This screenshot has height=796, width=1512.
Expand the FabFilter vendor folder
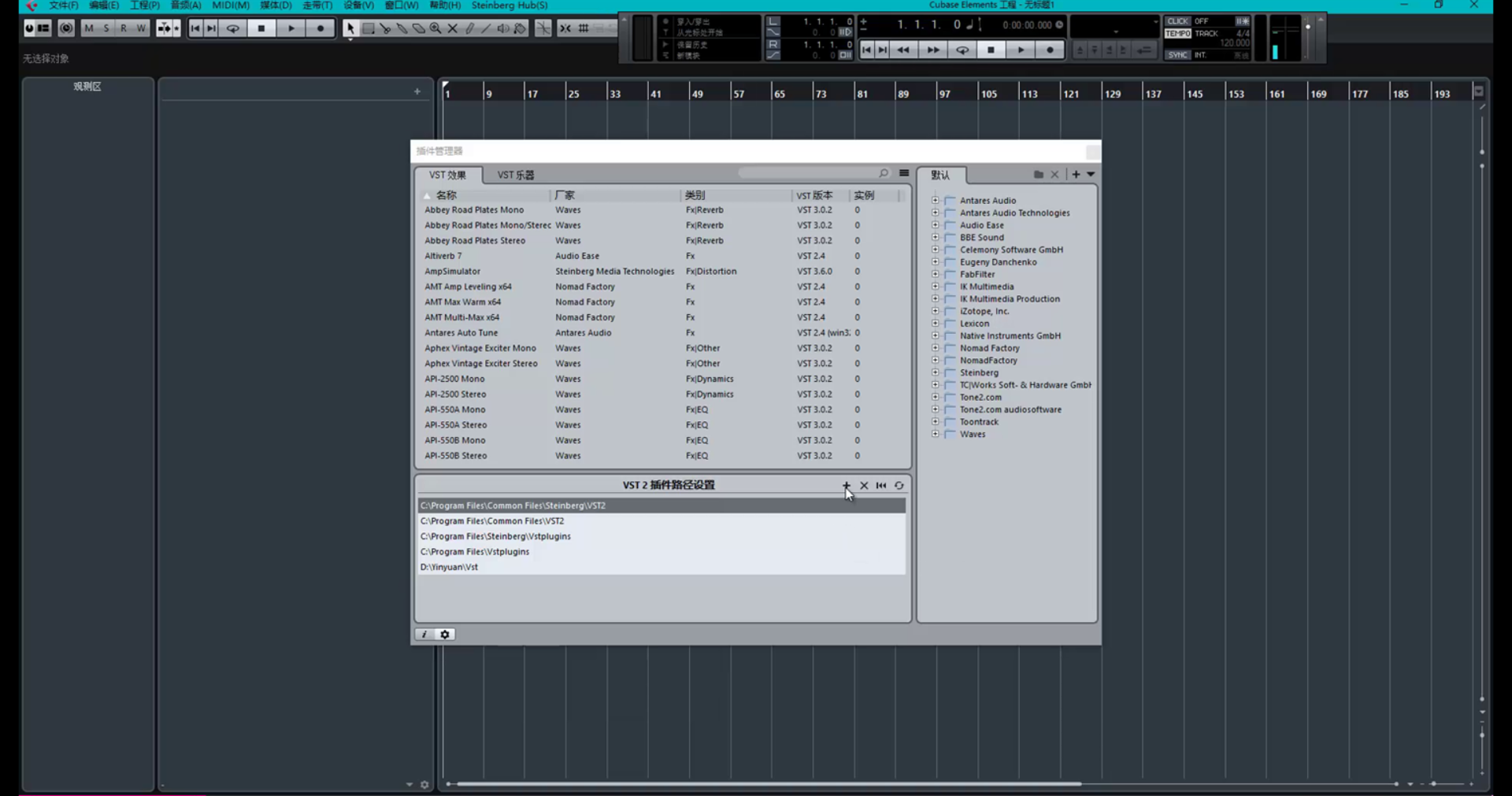point(936,274)
